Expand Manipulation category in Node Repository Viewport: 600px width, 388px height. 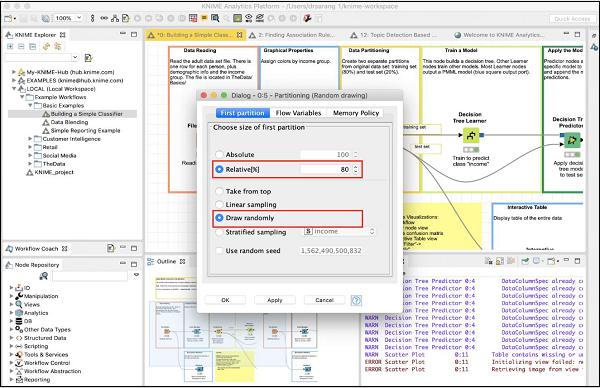[11, 296]
